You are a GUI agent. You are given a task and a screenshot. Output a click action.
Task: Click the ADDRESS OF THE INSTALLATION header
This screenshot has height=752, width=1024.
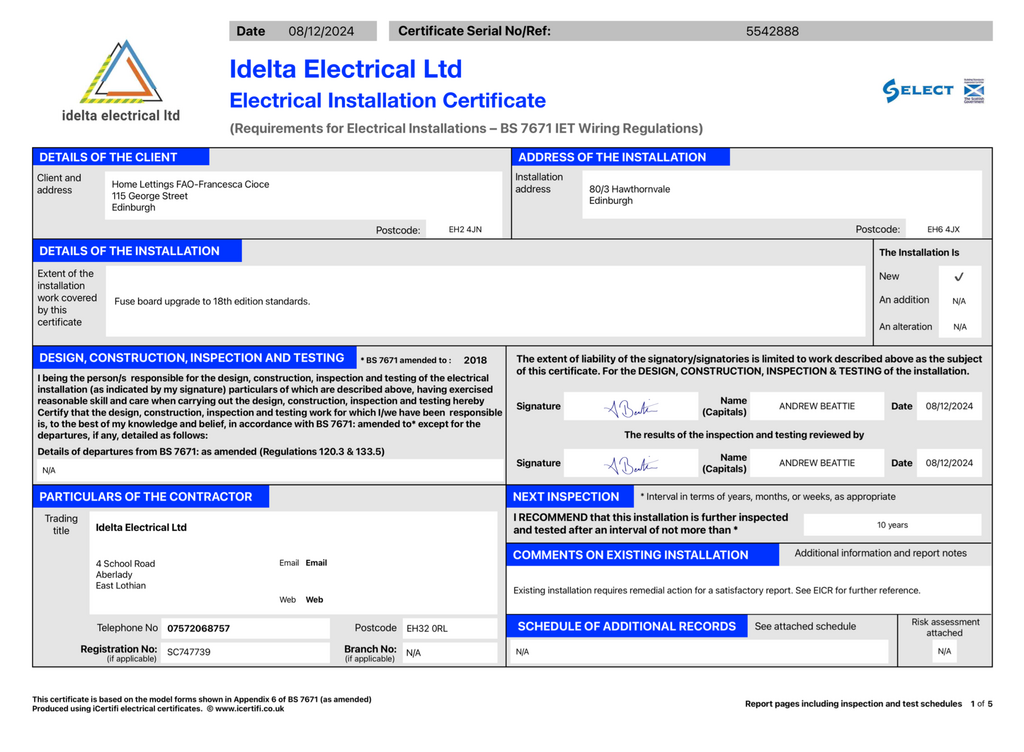(620, 157)
